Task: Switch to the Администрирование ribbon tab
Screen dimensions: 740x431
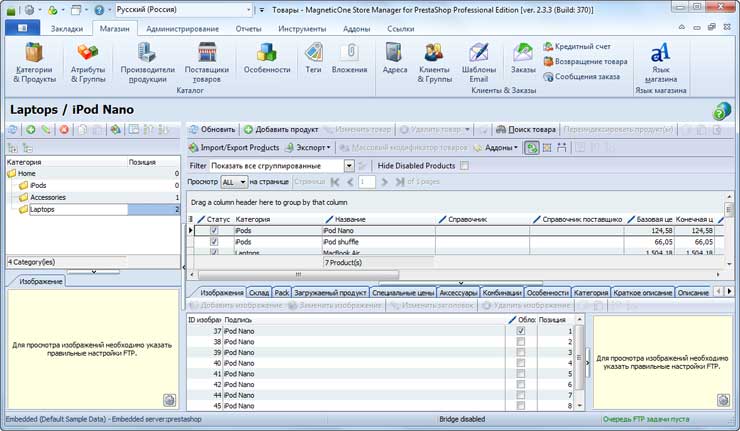Action: tap(183, 29)
